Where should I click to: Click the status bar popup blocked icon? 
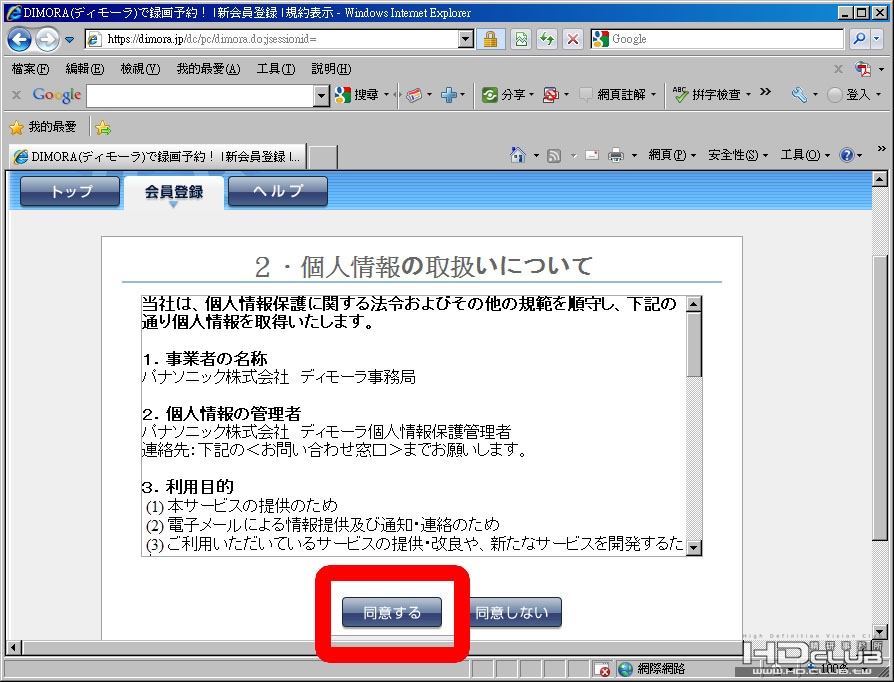tap(602, 669)
